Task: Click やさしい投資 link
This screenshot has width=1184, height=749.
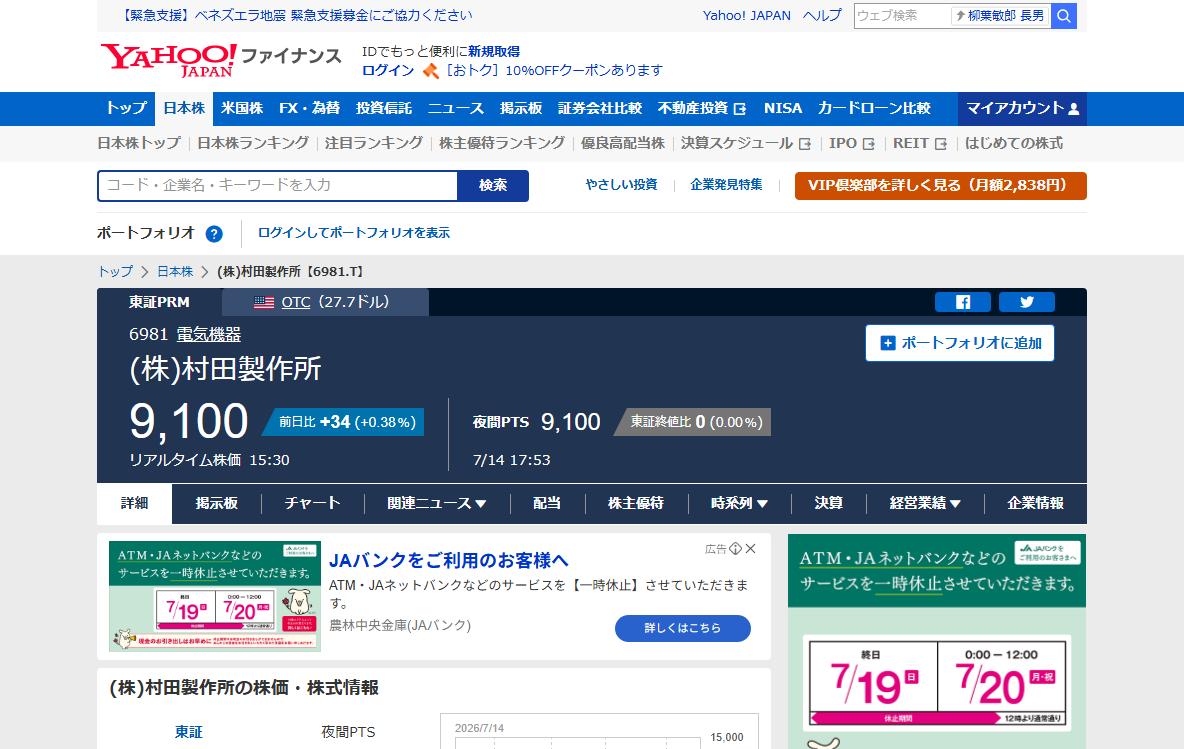Action: (x=621, y=185)
